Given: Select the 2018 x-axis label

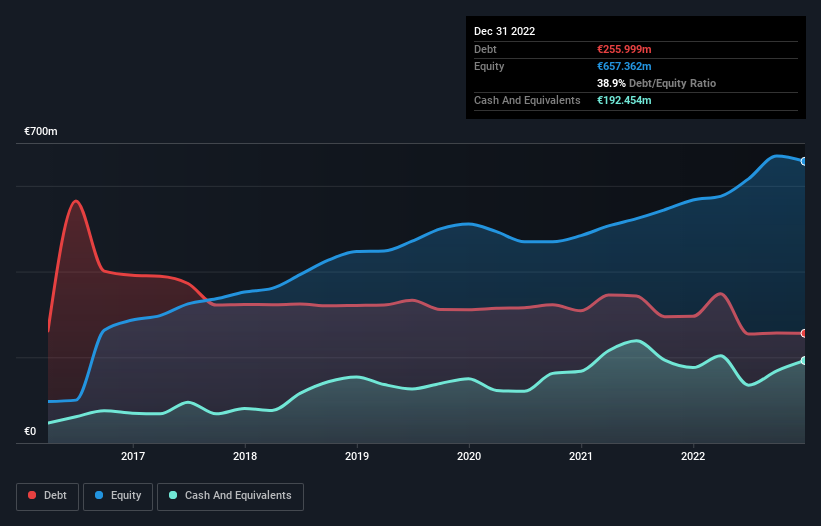Looking at the screenshot, I should point(245,456).
